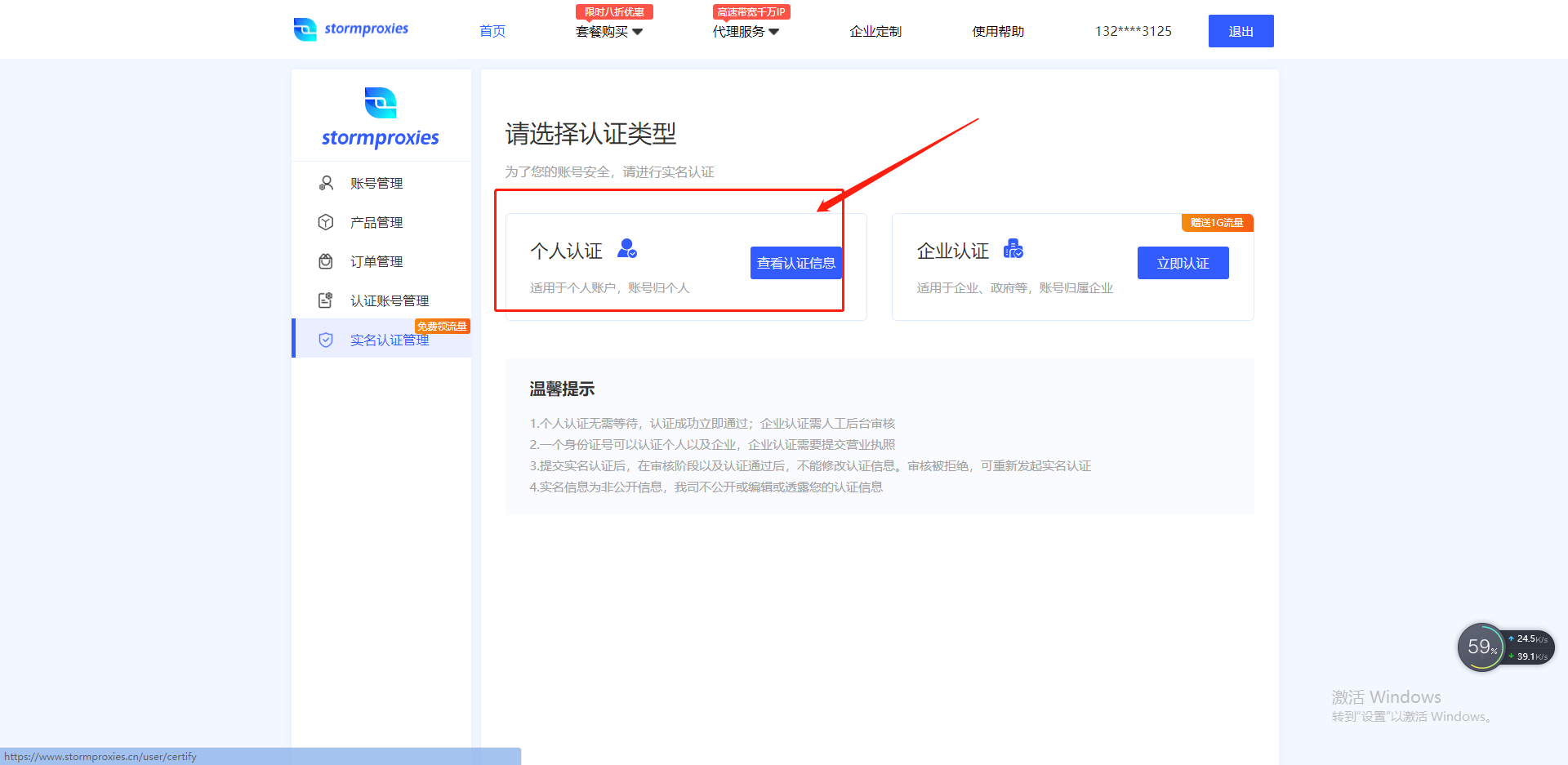Click the text 适用于个人账户，账号归个人

coord(609,287)
